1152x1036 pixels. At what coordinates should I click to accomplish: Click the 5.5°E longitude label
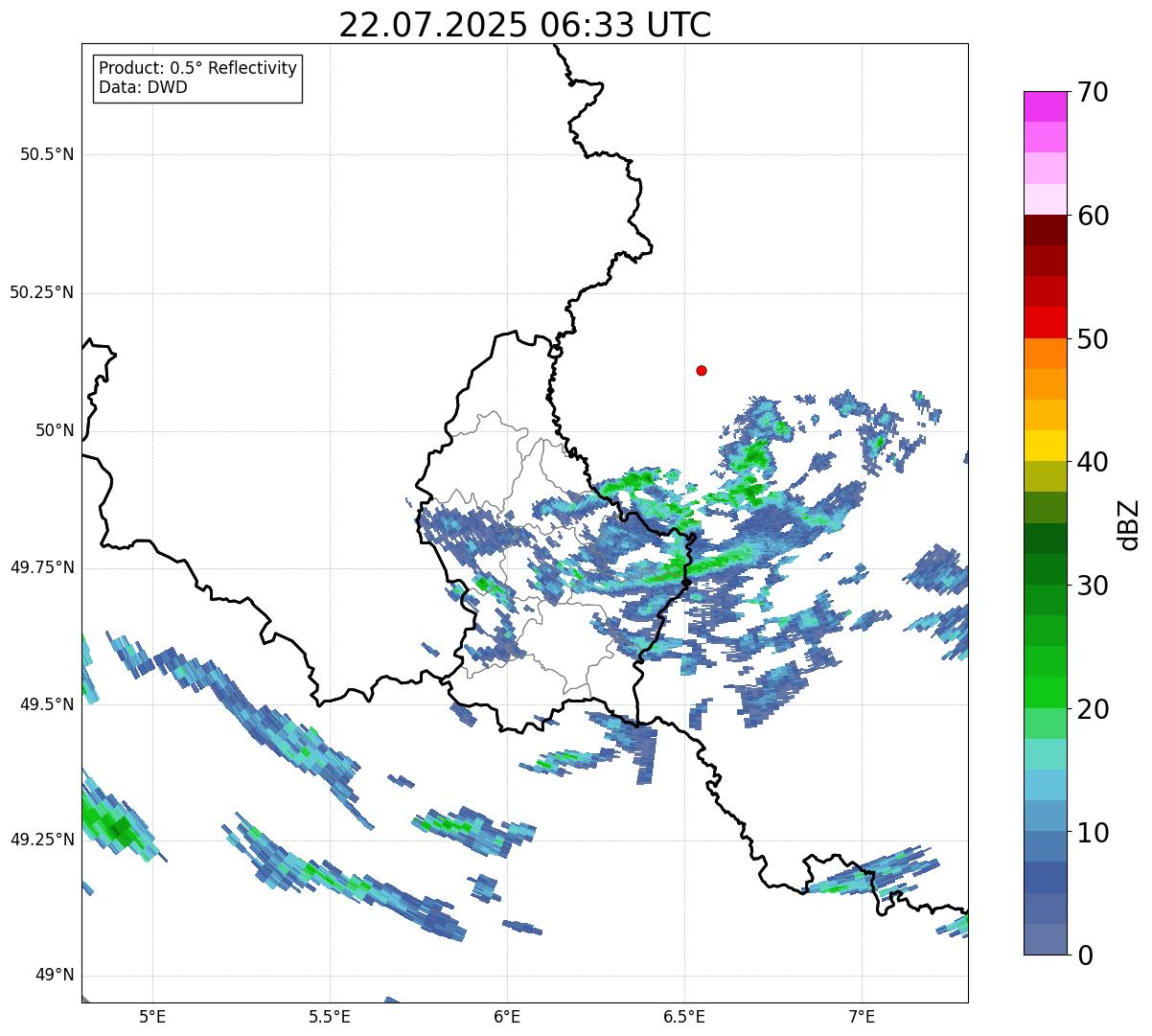(330, 1016)
